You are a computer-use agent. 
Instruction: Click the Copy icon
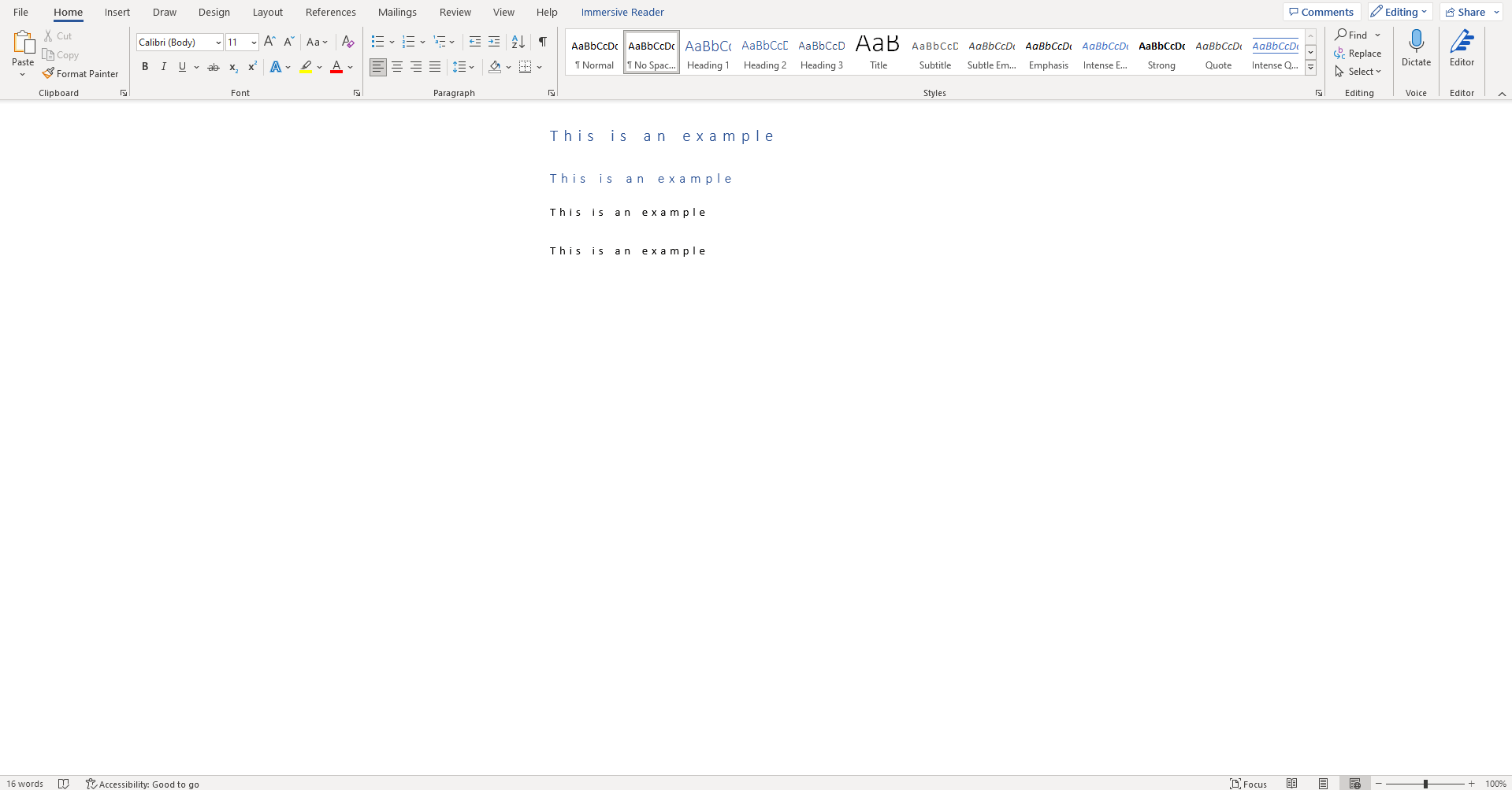[x=48, y=54]
